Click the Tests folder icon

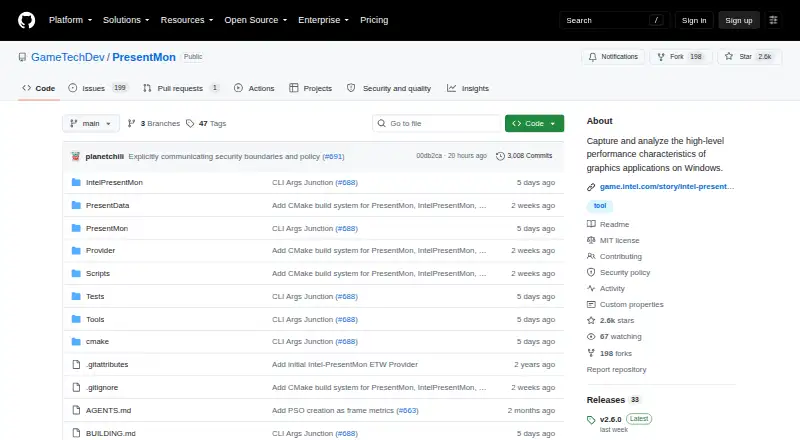76,297
